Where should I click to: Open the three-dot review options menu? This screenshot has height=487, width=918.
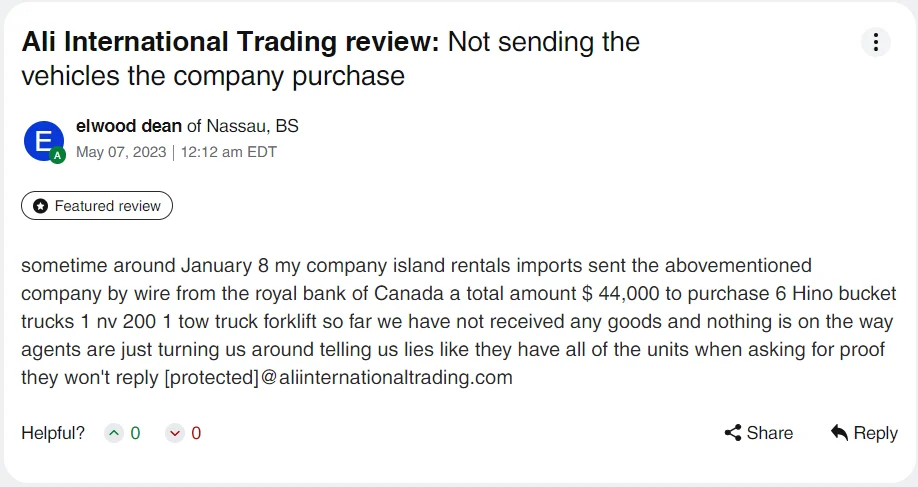point(875,42)
